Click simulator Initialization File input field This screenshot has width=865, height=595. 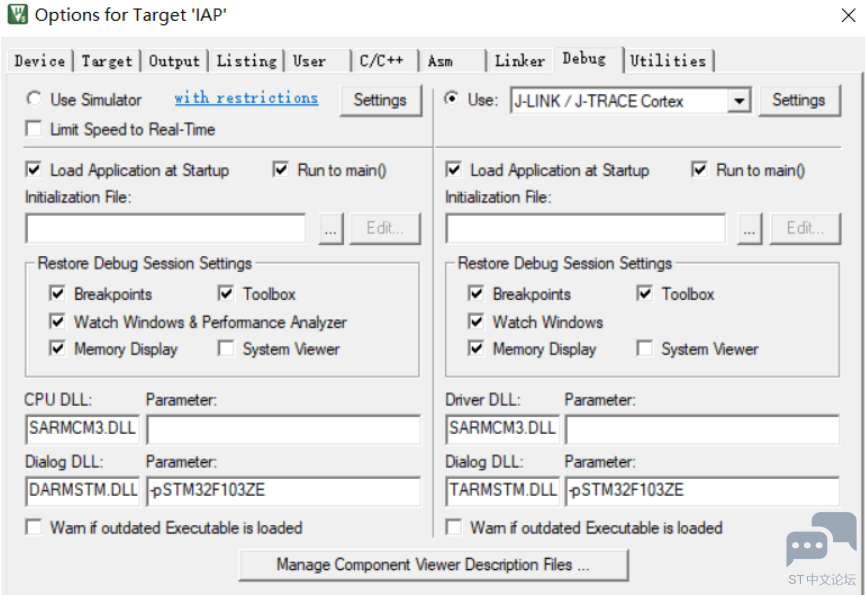click(165, 228)
